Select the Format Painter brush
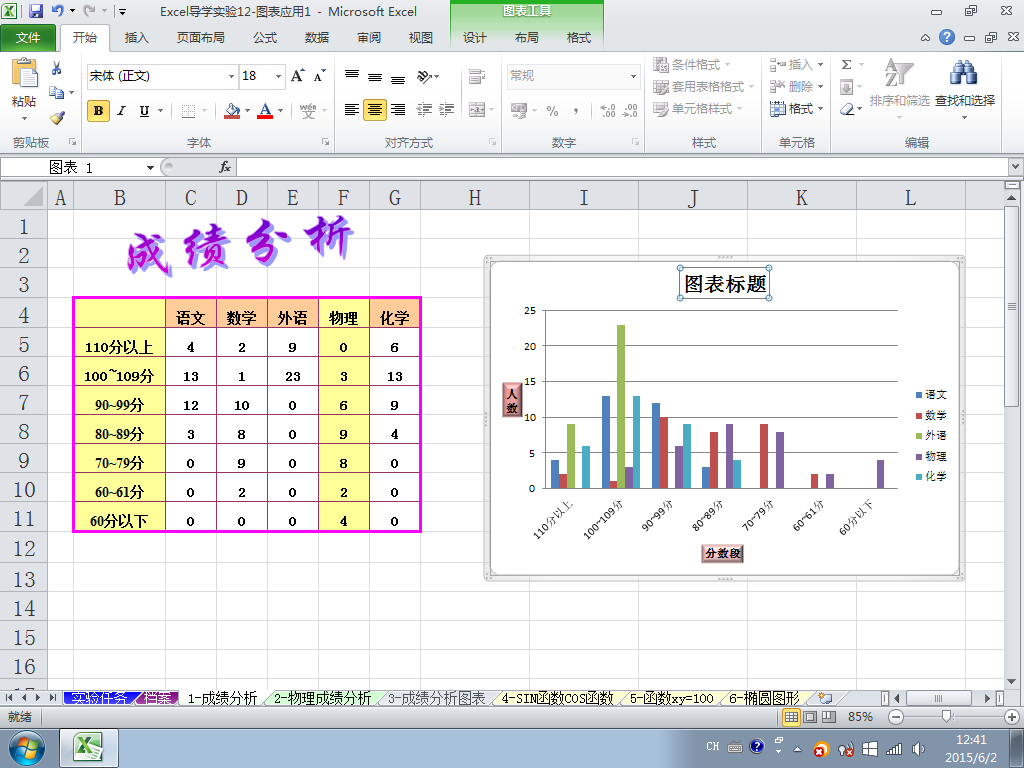Image resolution: width=1024 pixels, height=768 pixels. click(x=57, y=118)
